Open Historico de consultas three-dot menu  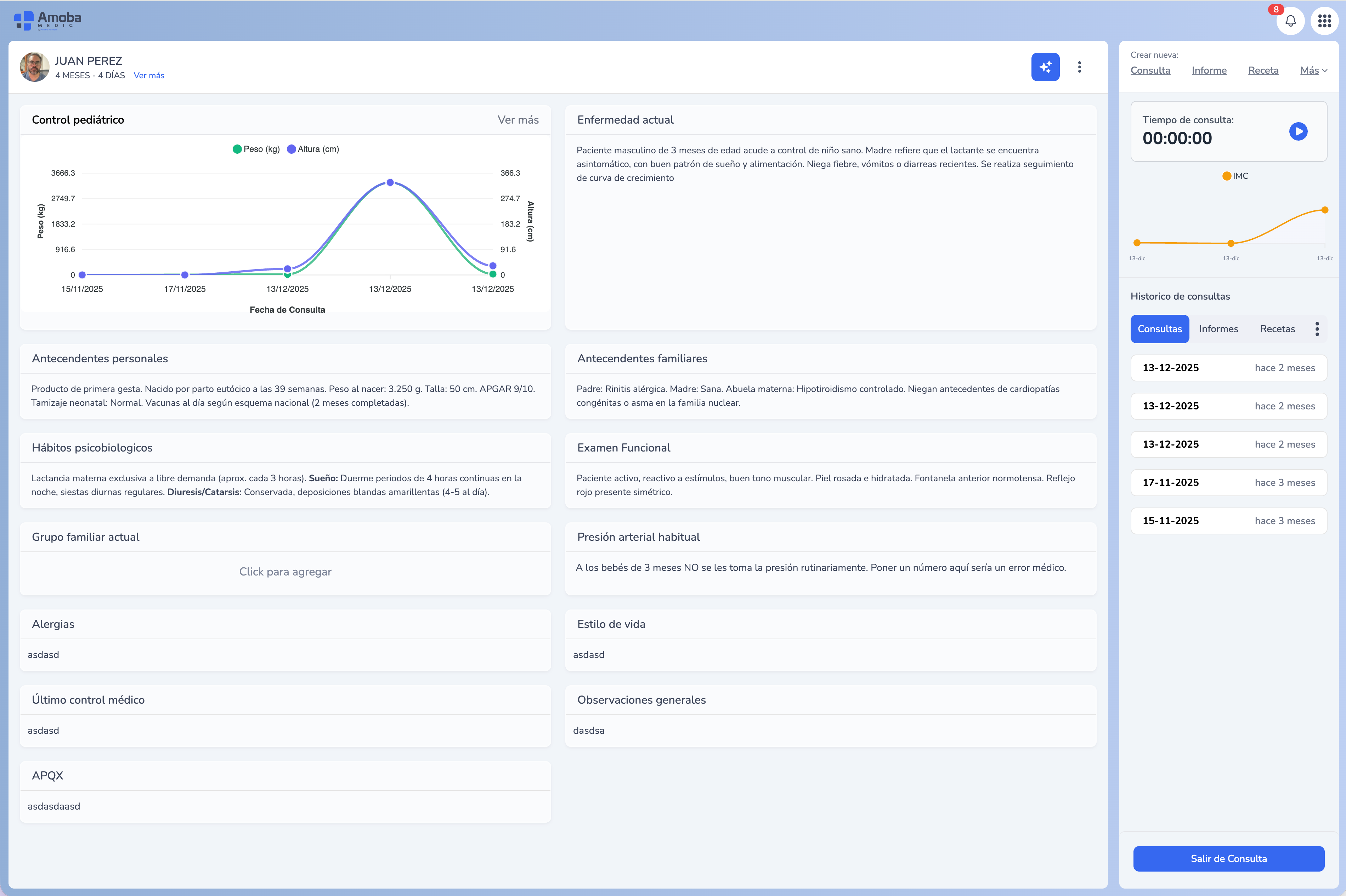(x=1317, y=329)
